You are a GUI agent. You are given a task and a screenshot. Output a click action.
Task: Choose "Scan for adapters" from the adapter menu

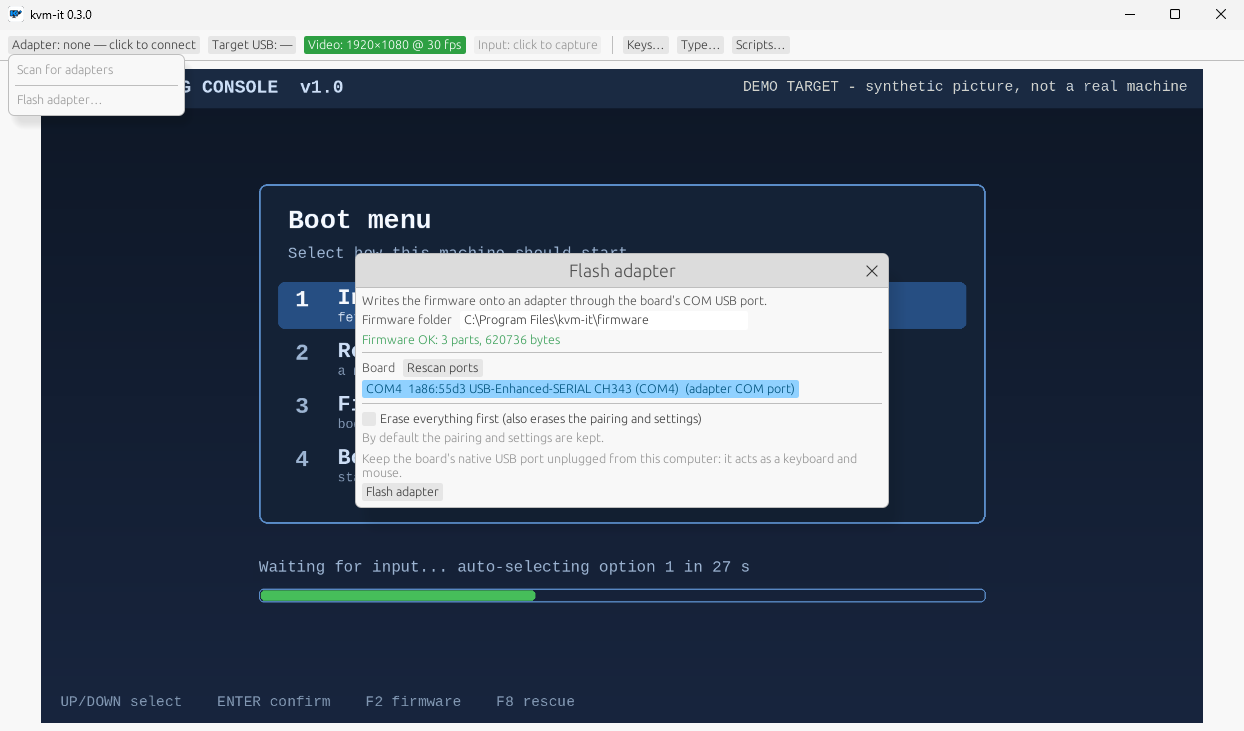tap(96, 70)
